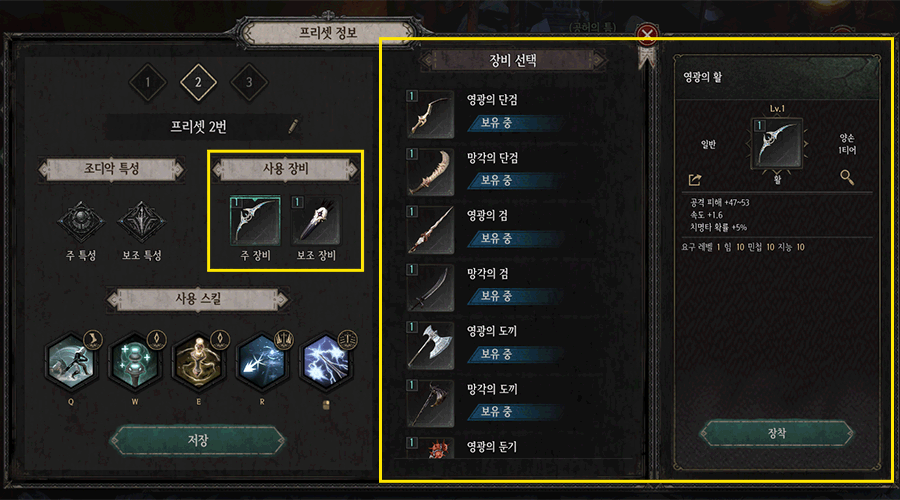Switch to preset tab 3
This screenshot has width=900, height=500.
pos(249,82)
